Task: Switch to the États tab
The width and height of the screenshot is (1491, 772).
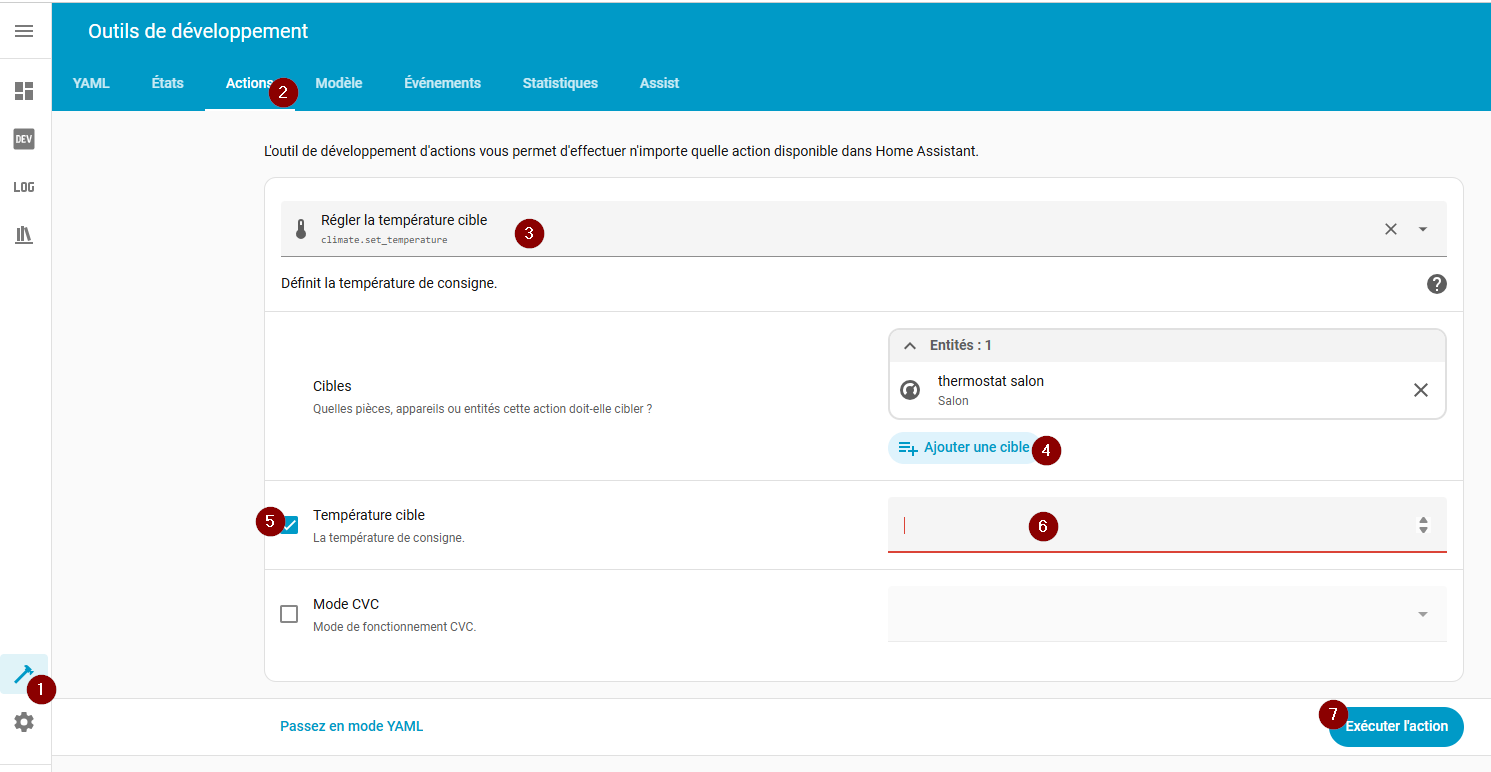Action: 167,83
